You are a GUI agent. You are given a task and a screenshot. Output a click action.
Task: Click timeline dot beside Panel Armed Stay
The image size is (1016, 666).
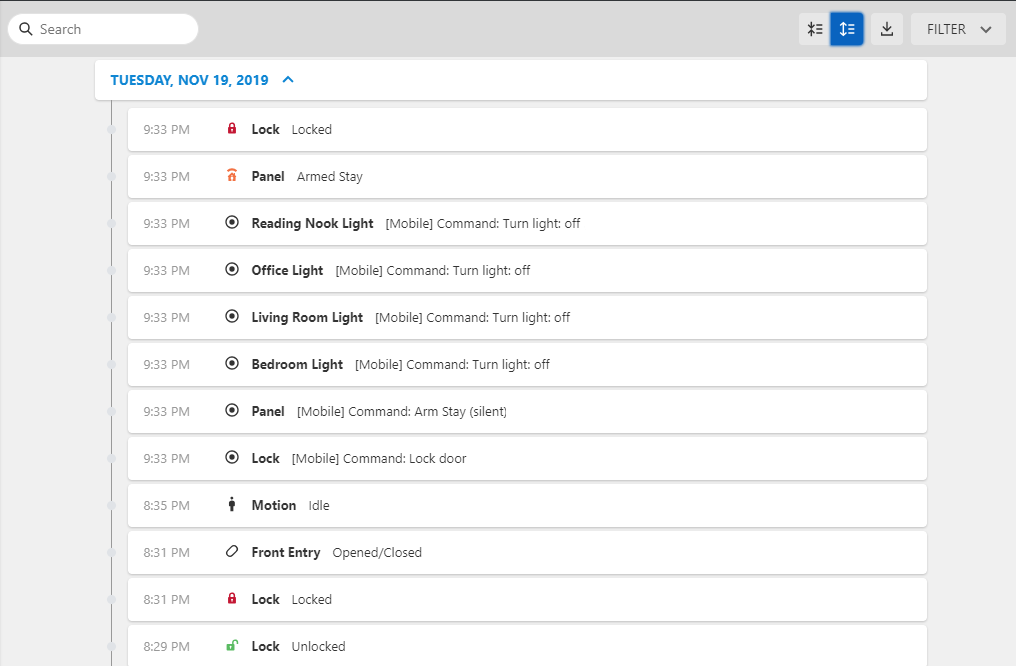(111, 176)
